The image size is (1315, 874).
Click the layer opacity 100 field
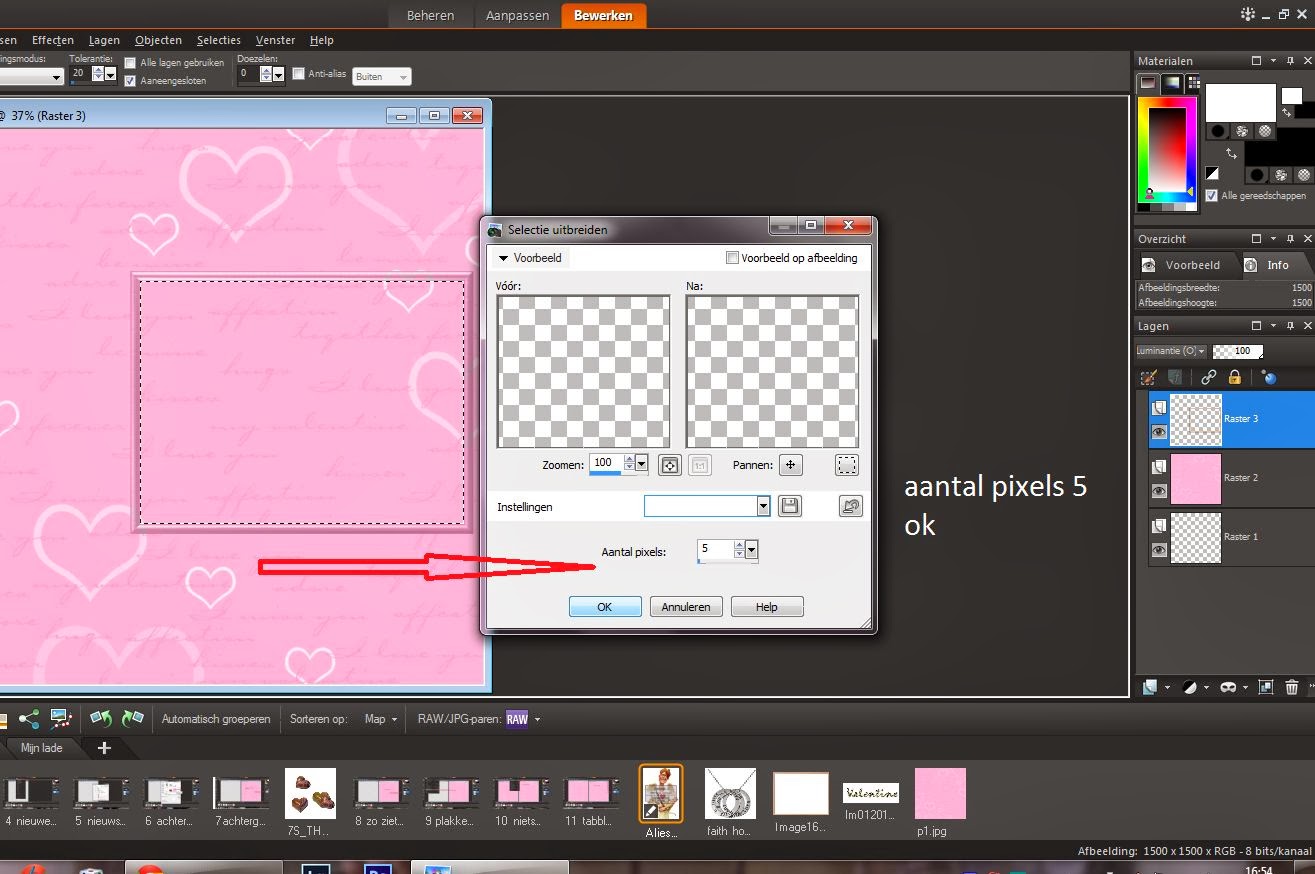(1238, 351)
